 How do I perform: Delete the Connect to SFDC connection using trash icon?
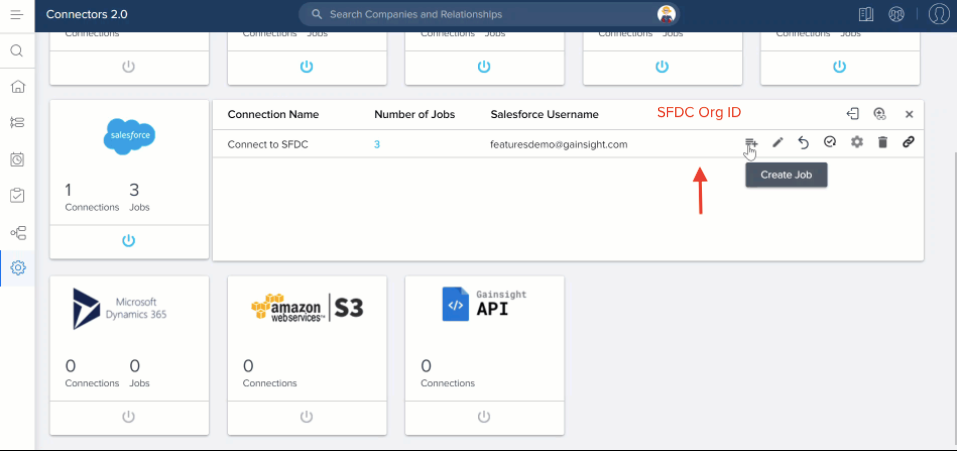[x=883, y=142]
